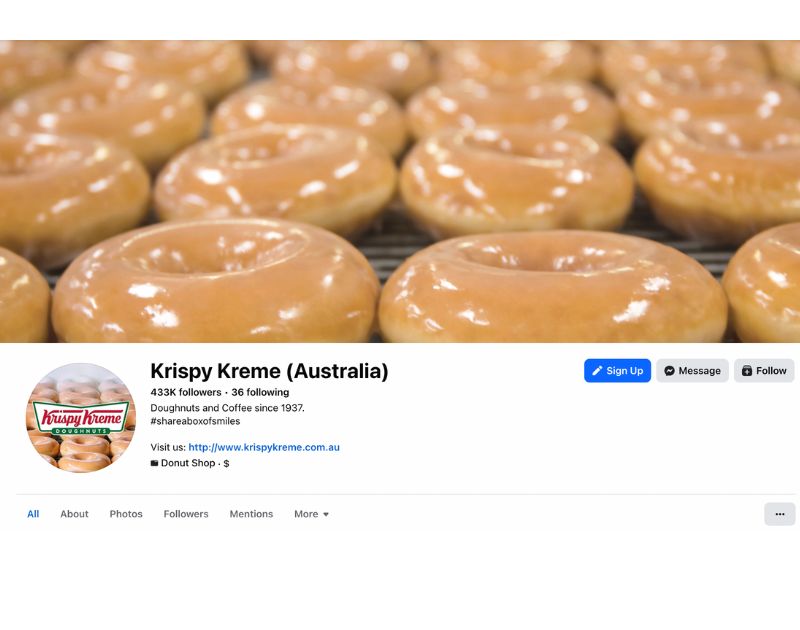This screenshot has width=800, height=630.
Task: Open the Krispy Kreme logo profile picture
Action: (80, 417)
